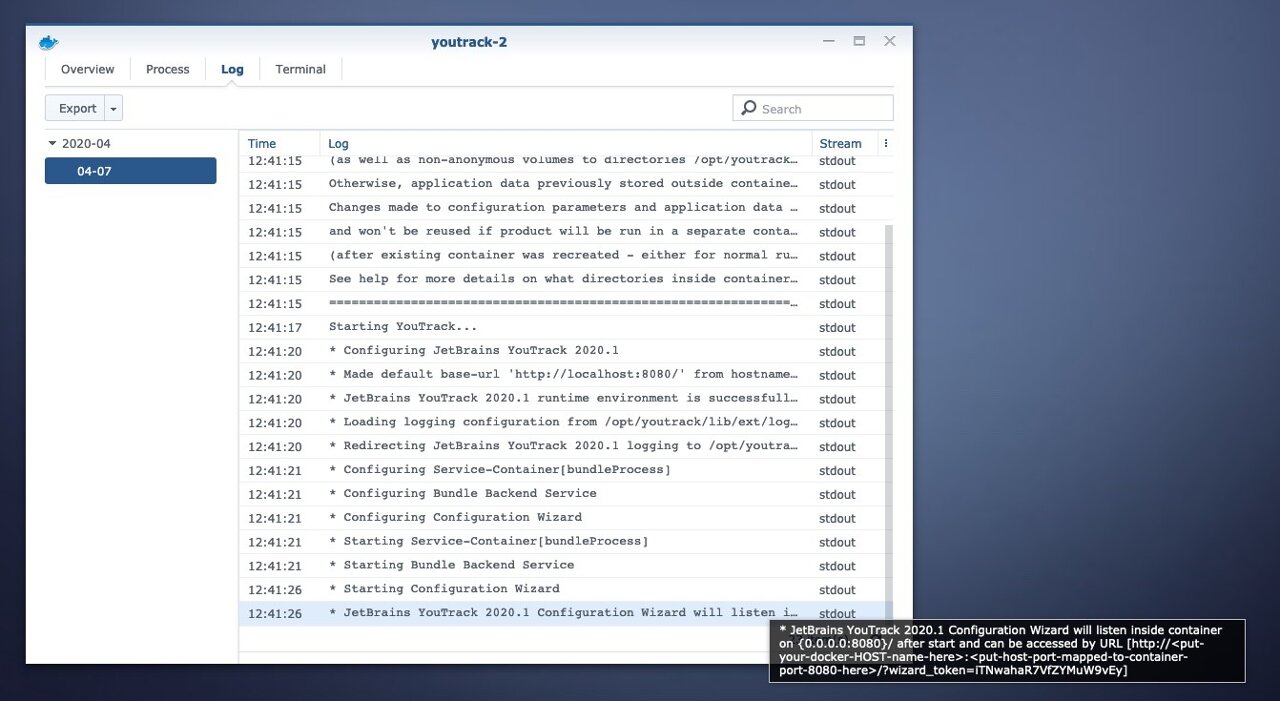Select 'and won't be reused' log row
1280x701 pixels.
click(562, 232)
